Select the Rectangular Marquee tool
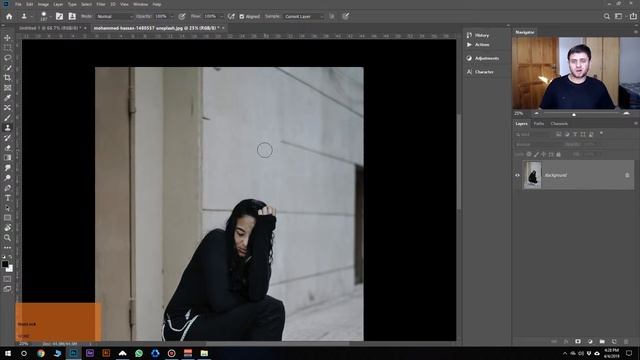Image resolution: width=640 pixels, height=360 pixels. tap(7, 48)
